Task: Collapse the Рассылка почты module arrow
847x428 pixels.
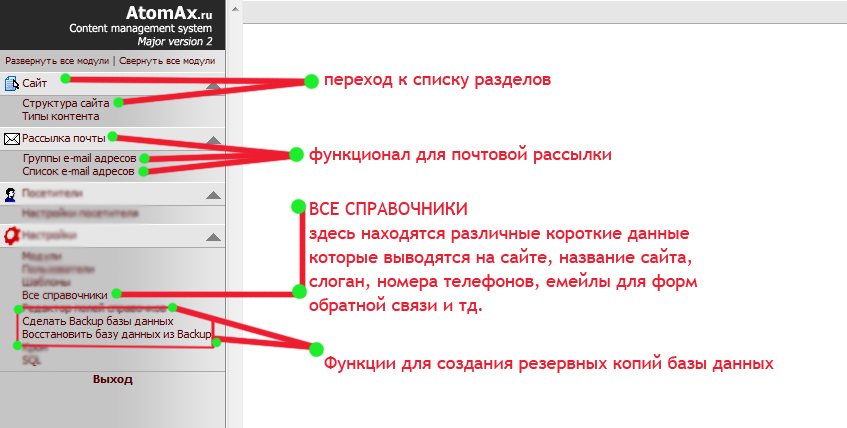Action: pyautogui.click(x=214, y=140)
